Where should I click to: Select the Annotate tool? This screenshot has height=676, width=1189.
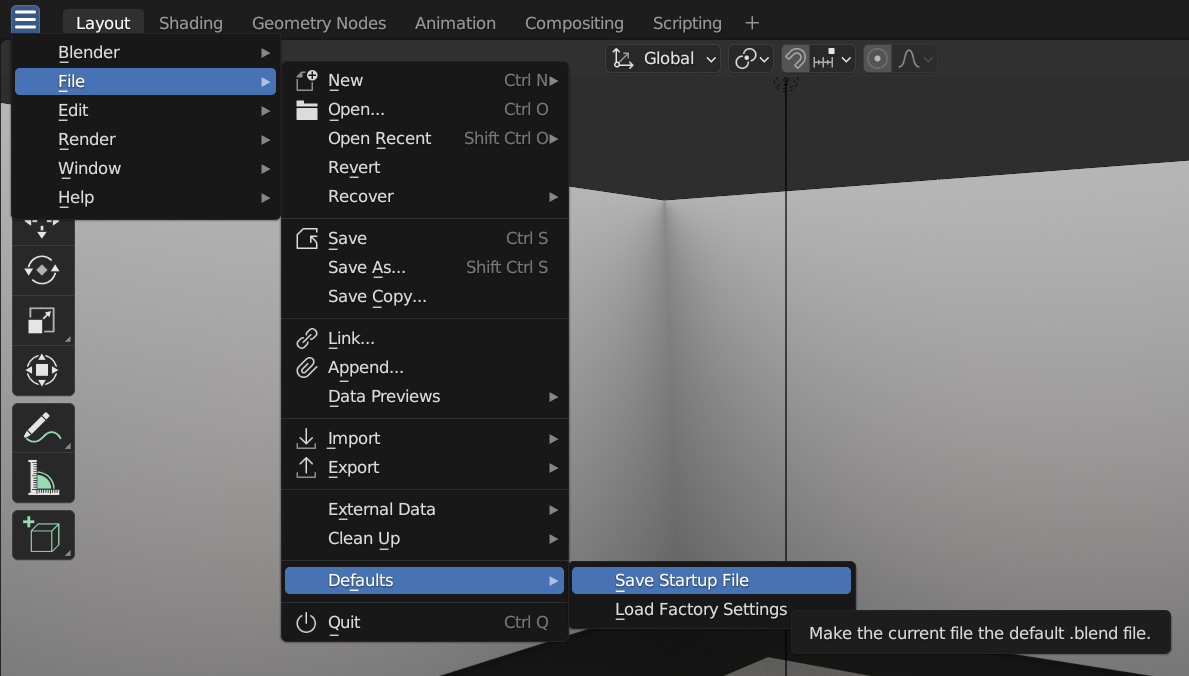point(43,427)
